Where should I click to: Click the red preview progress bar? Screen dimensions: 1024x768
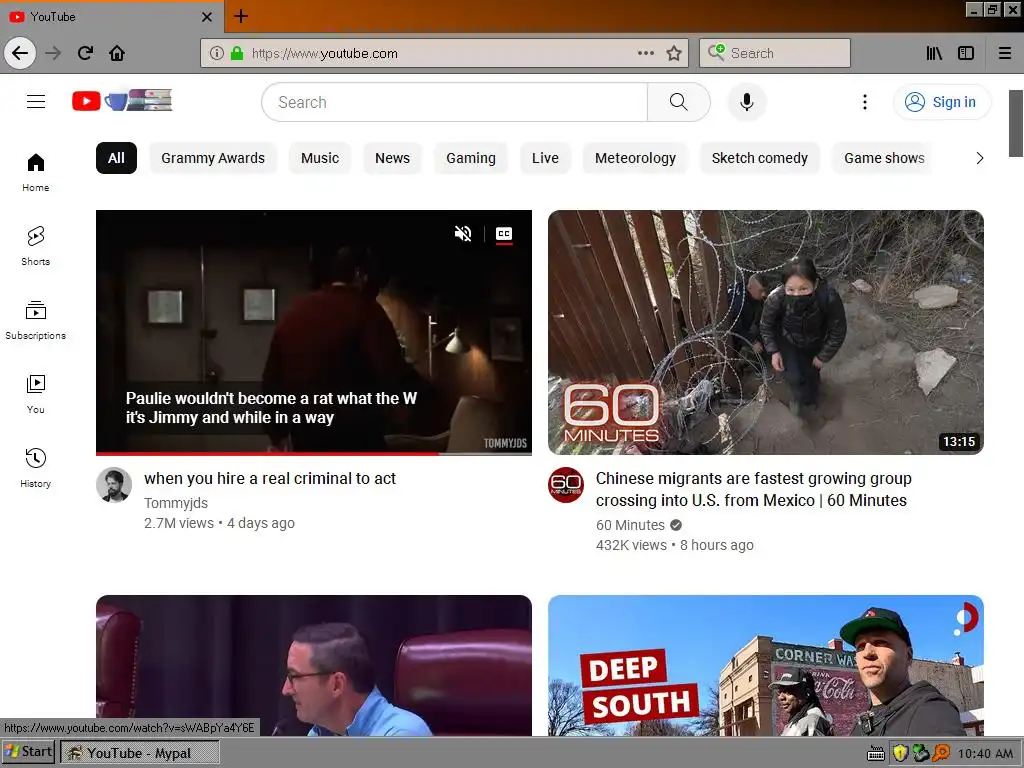click(313, 453)
